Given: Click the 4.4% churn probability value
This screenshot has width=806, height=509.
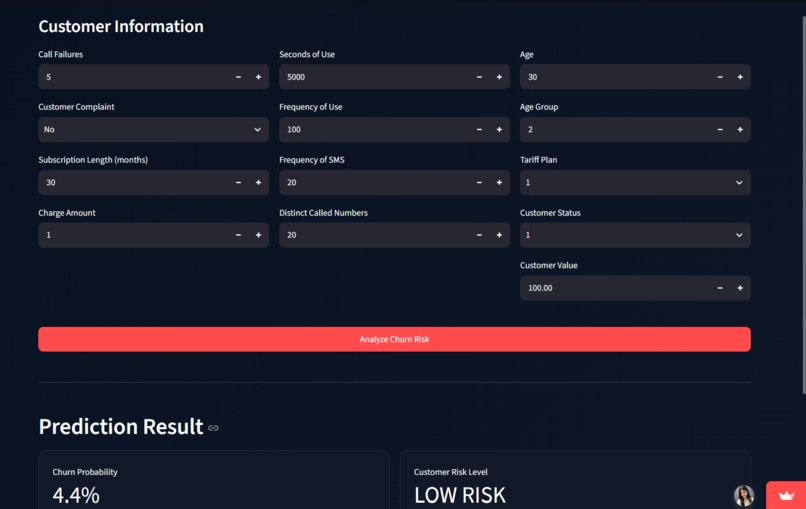Looking at the screenshot, I should pos(76,496).
